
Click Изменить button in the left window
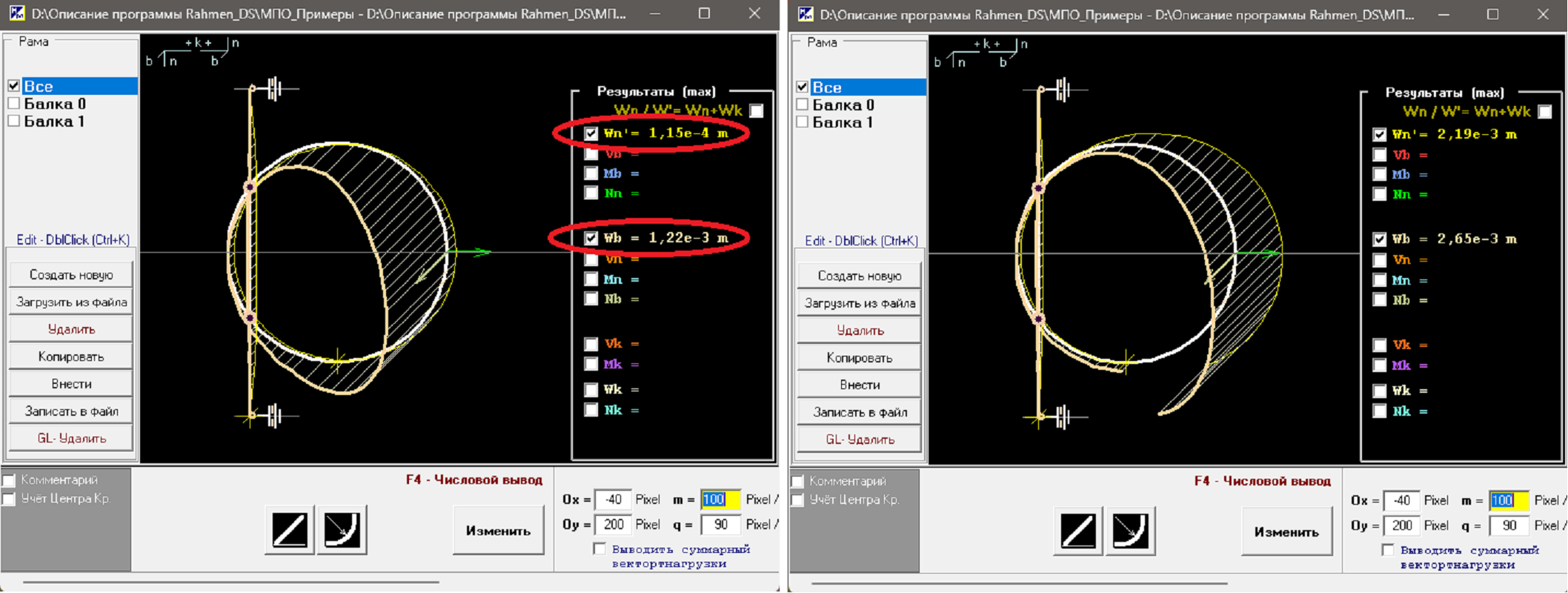tap(498, 531)
